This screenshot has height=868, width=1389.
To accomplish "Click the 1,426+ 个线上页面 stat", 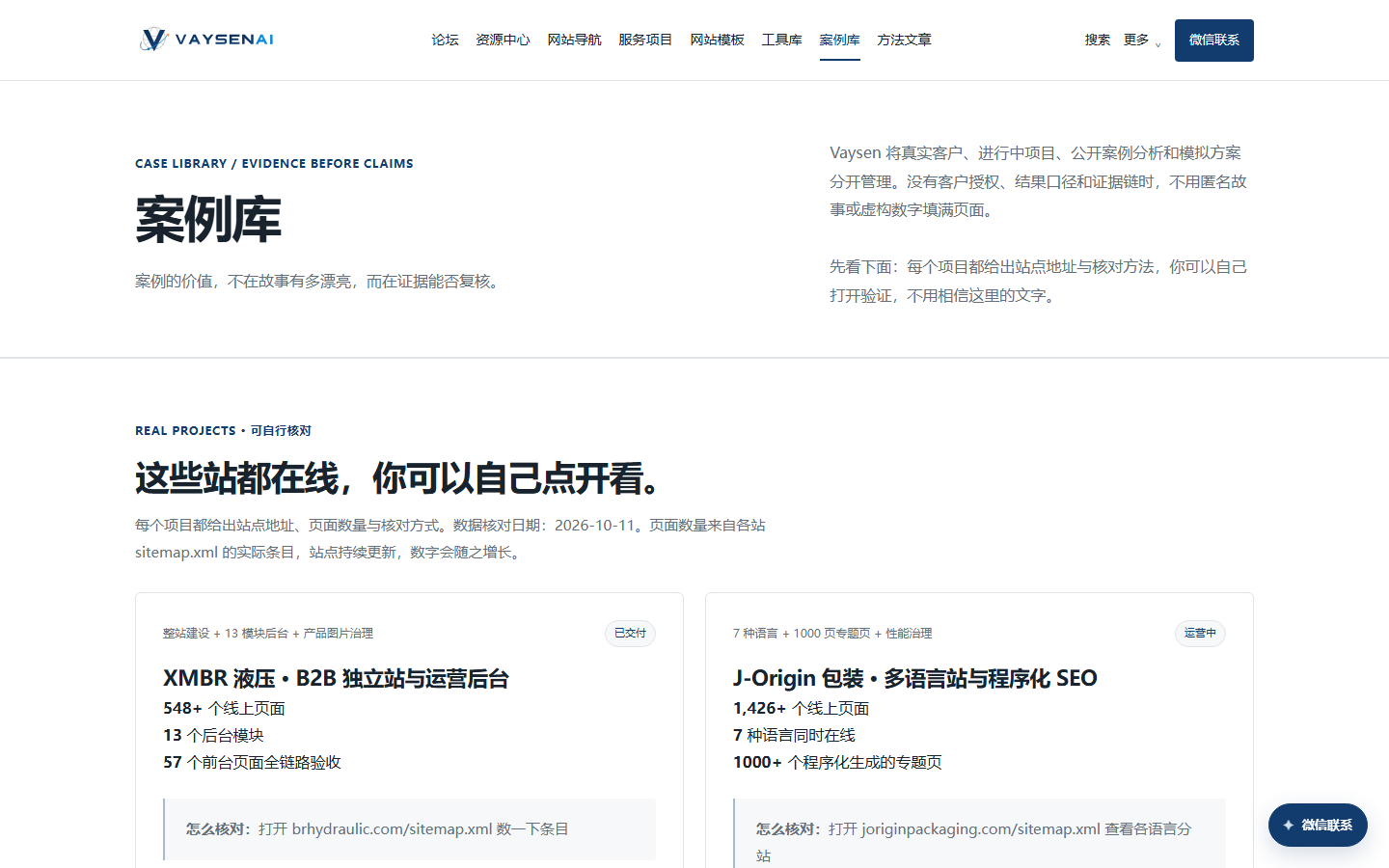I will click(x=801, y=708).
